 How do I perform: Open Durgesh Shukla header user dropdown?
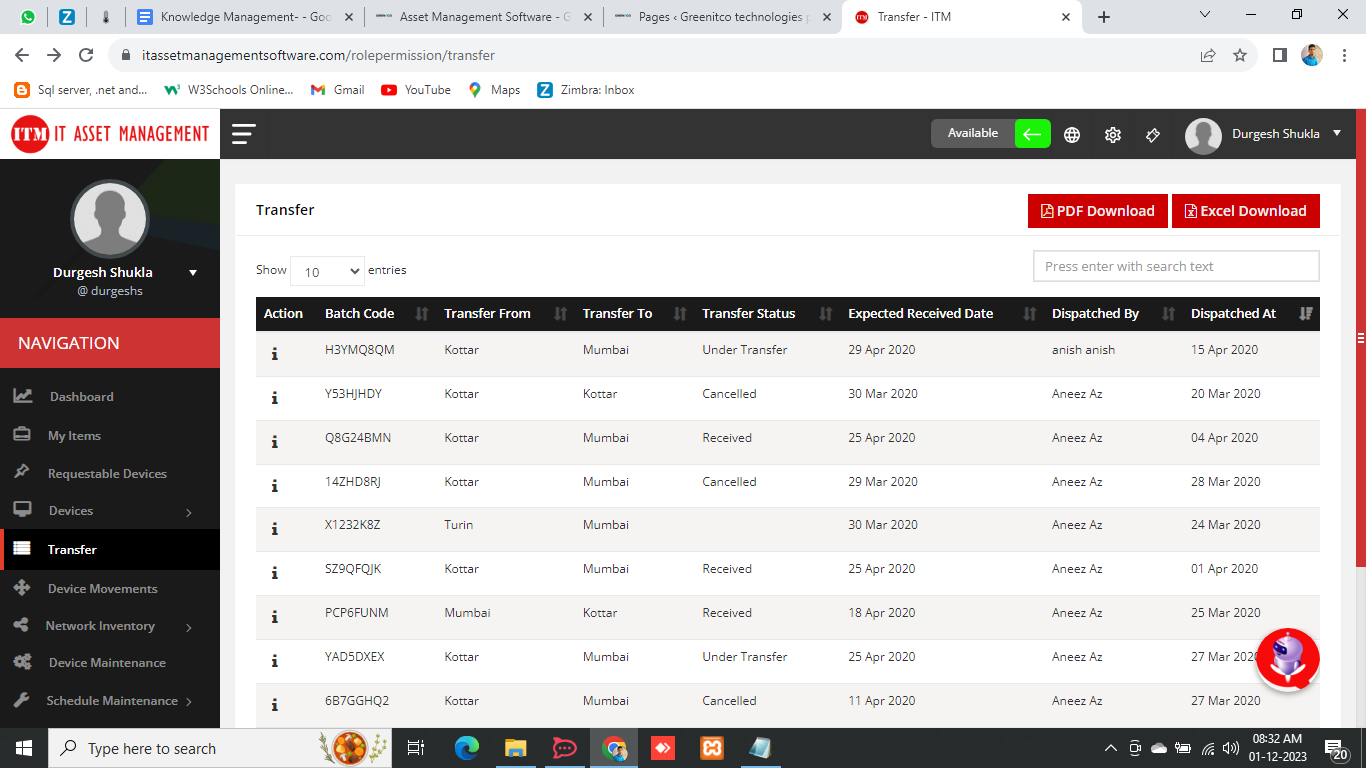click(x=1264, y=134)
